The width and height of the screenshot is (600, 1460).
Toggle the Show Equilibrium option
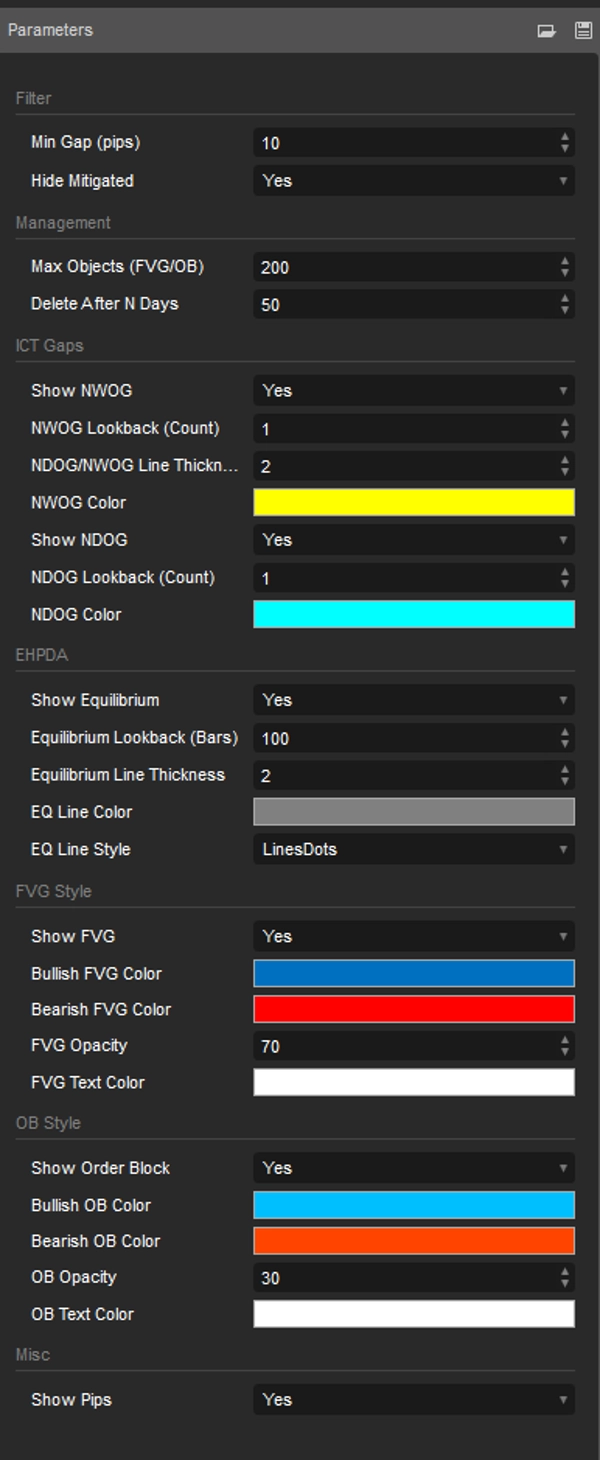click(x=413, y=701)
